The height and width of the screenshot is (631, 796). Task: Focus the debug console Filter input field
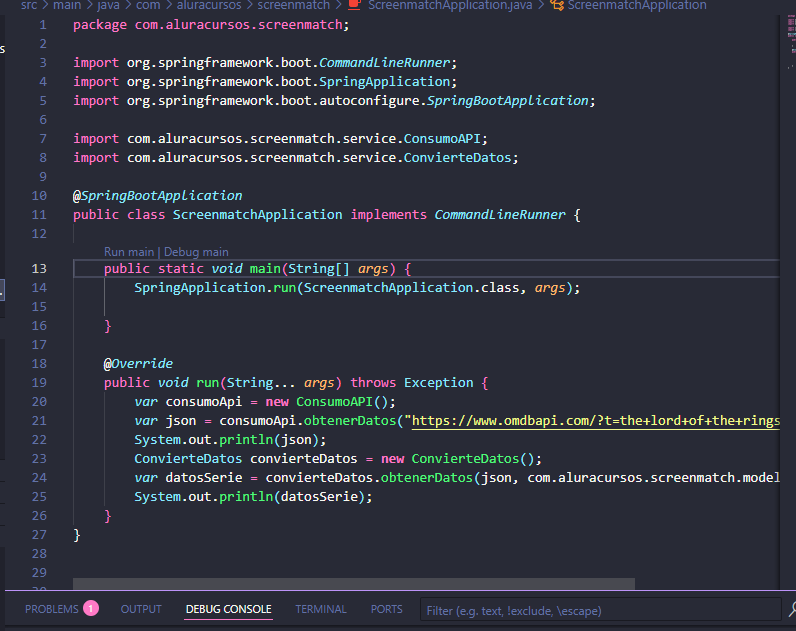click(x=600, y=610)
